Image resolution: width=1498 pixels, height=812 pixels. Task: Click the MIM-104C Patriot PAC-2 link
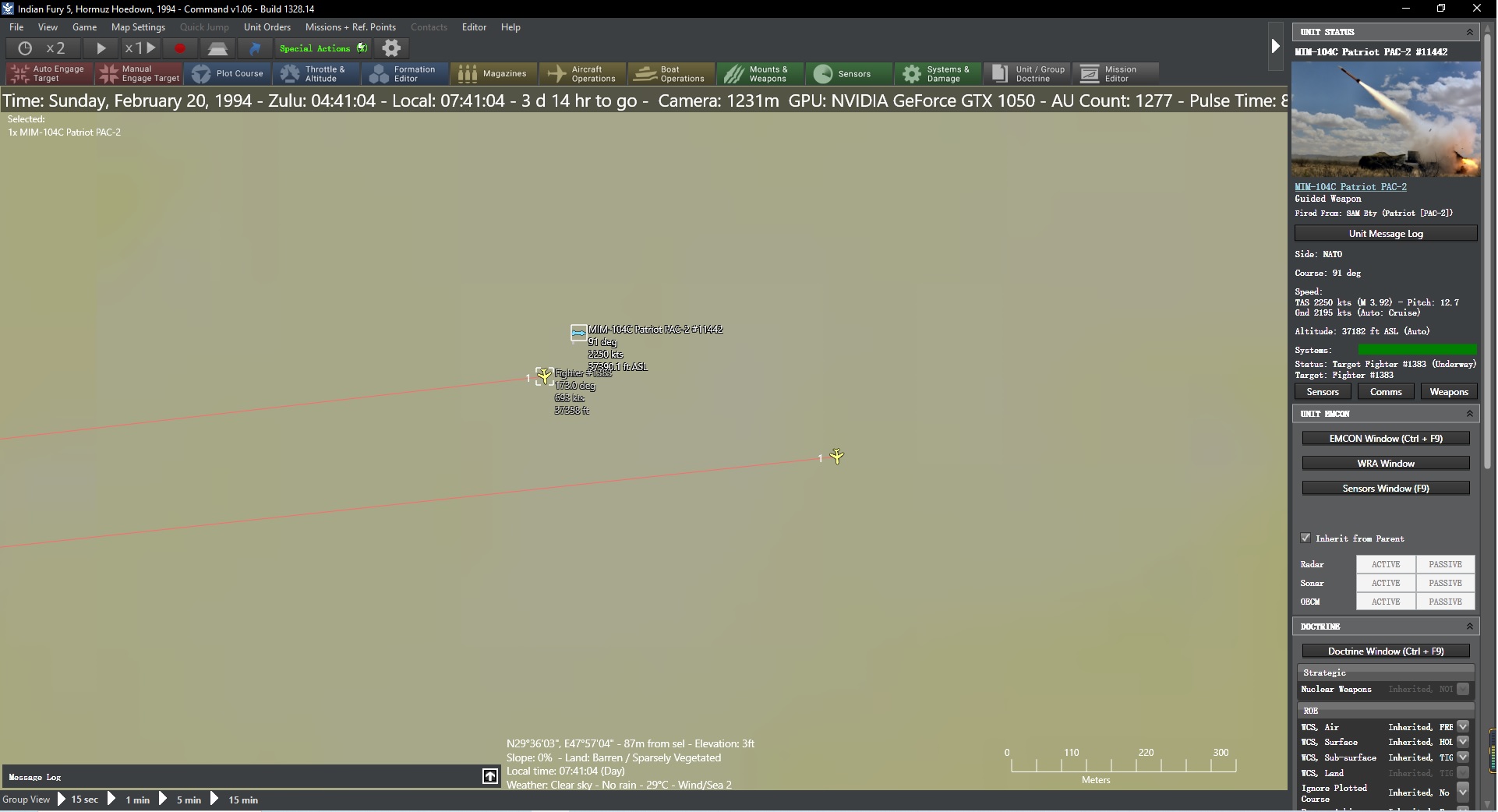point(1352,186)
